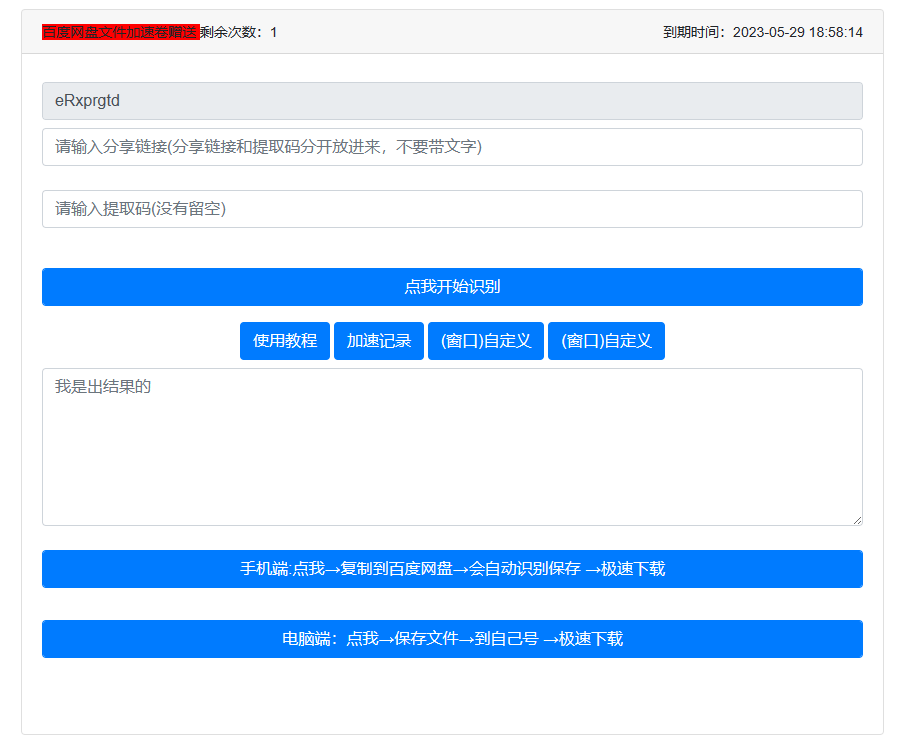
Task: Select the share link input field
Action: (451, 147)
